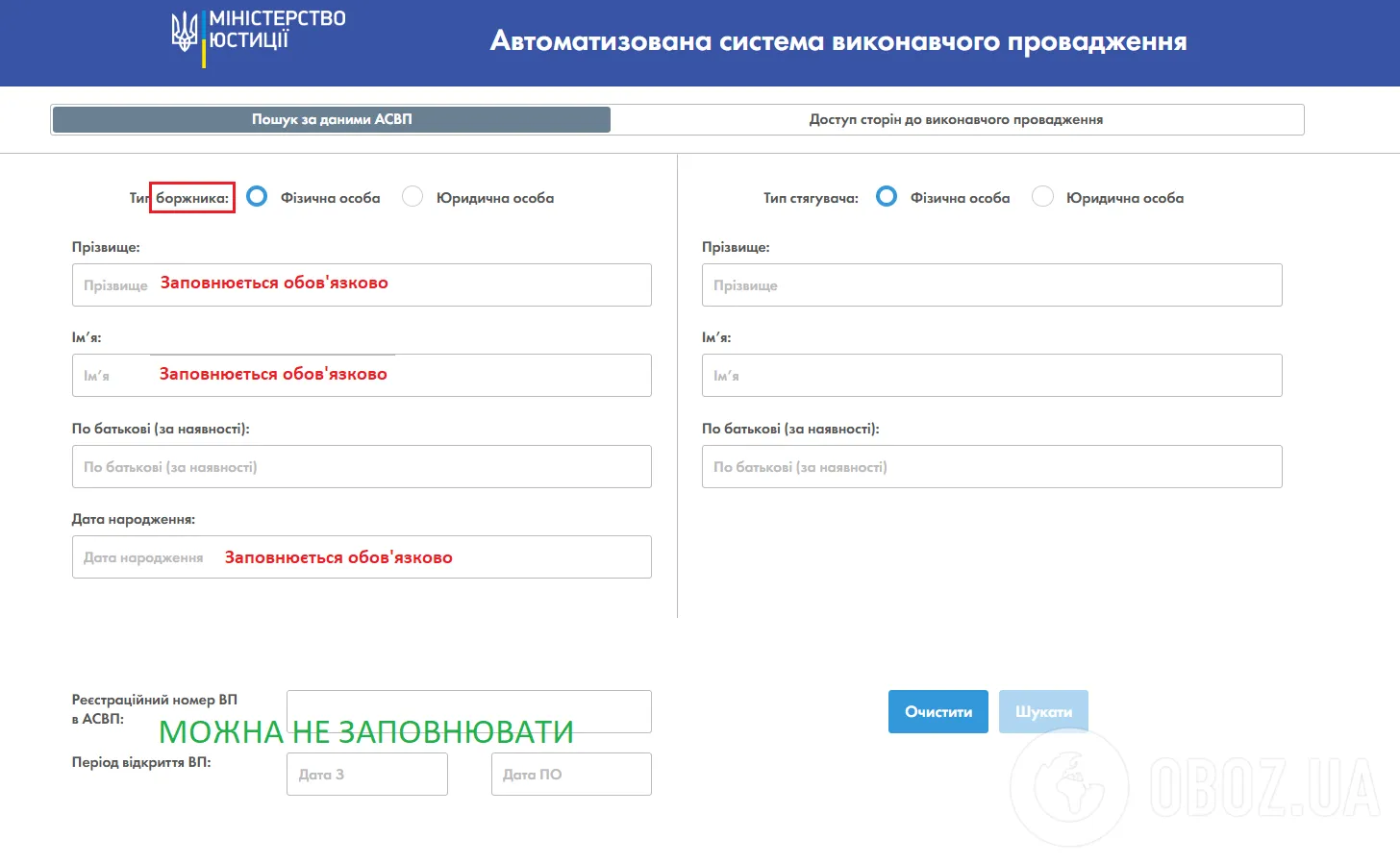
Task: Click the Дата З date field
Action: 366,774
